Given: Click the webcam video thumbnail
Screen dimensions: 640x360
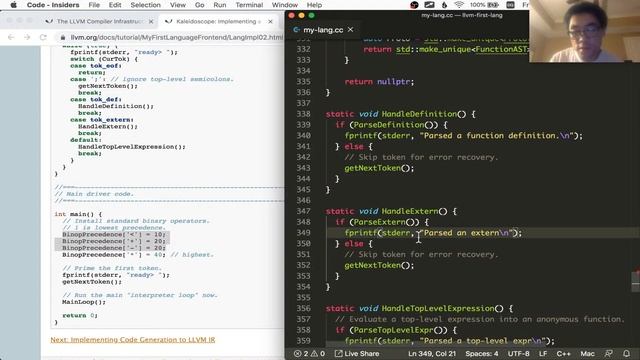Looking at the screenshot, I should 584,31.
